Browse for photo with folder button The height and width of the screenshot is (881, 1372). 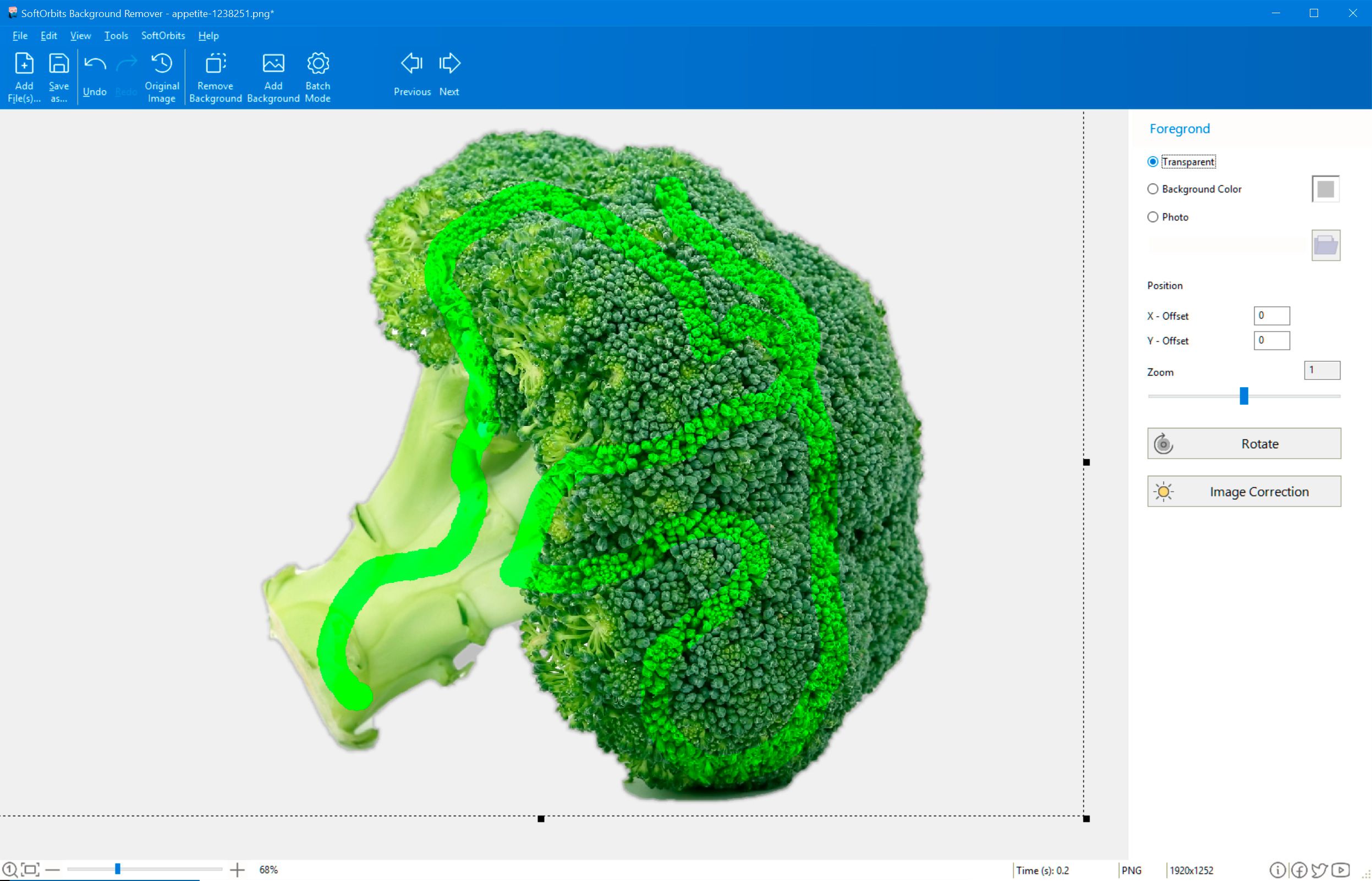[x=1325, y=245]
